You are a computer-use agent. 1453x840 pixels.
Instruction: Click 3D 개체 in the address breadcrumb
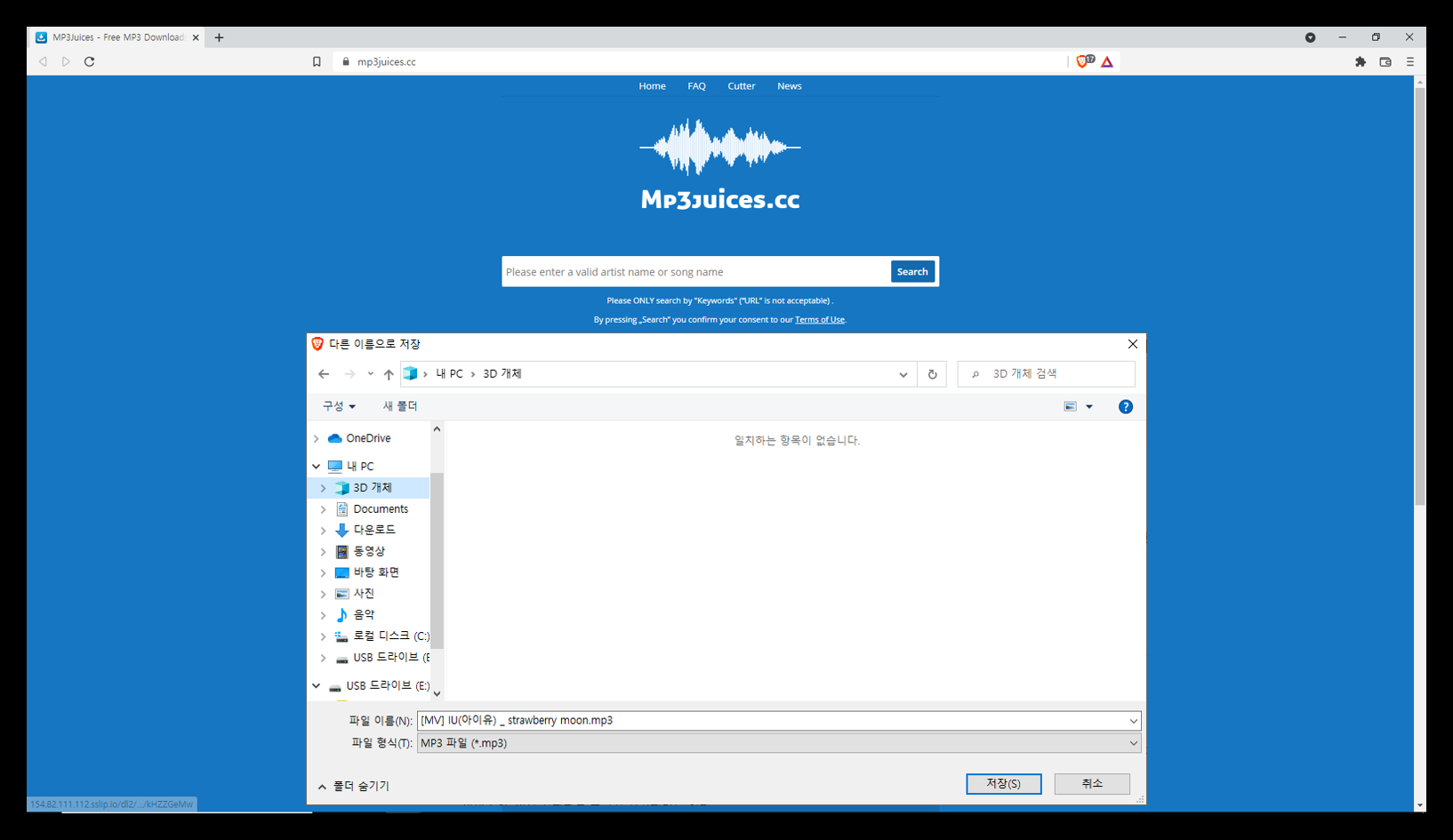(502, 374)
